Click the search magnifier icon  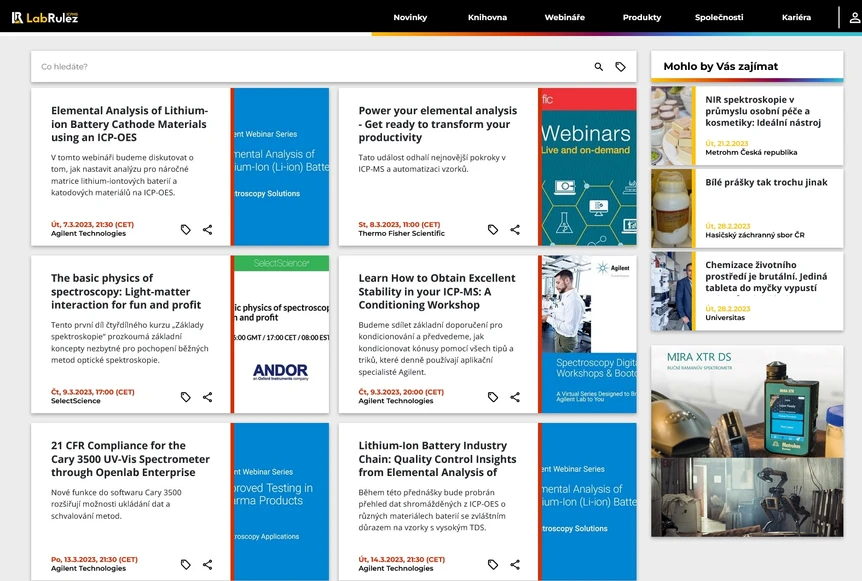(x=599, y=67)
